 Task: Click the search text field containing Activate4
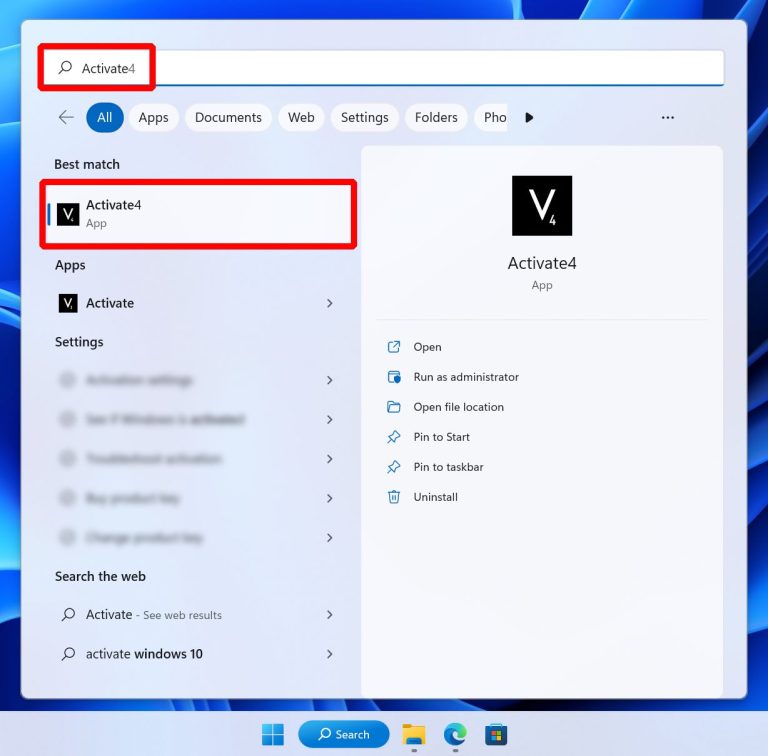[400, 68]
